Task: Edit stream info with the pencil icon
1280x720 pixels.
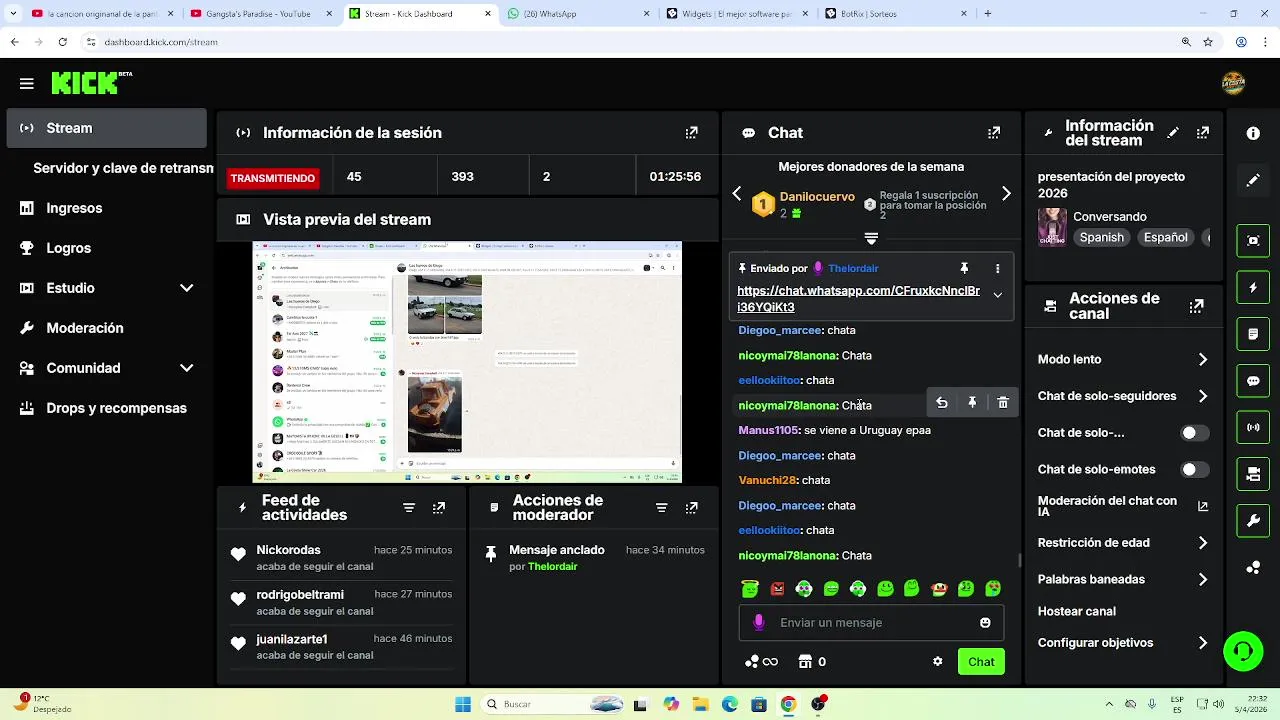Action: (1173, 132)
